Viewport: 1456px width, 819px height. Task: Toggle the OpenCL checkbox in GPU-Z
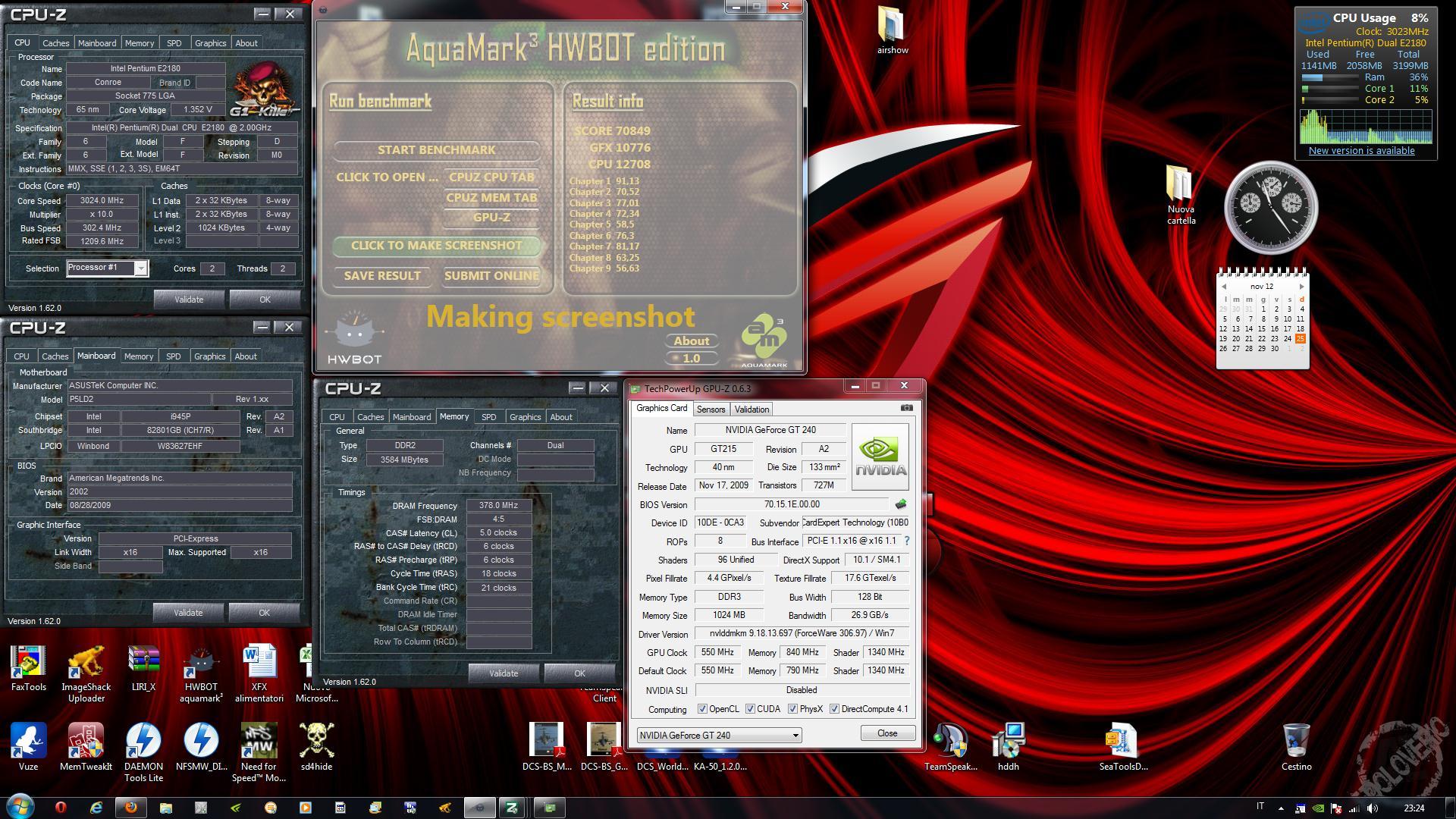pyautogui.click(x=702, y=709)
